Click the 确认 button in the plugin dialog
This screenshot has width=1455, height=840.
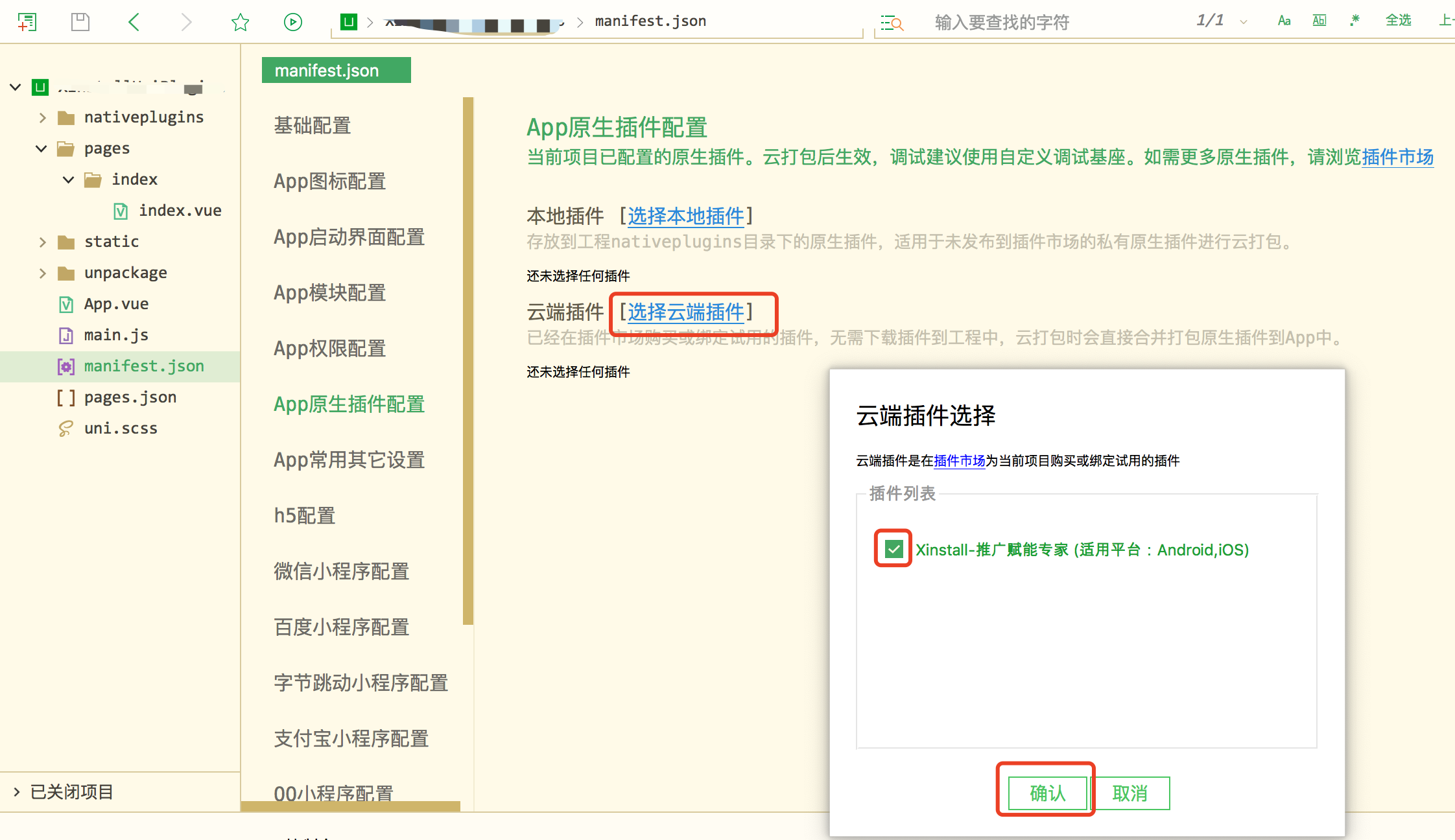tap(1045, 793)
